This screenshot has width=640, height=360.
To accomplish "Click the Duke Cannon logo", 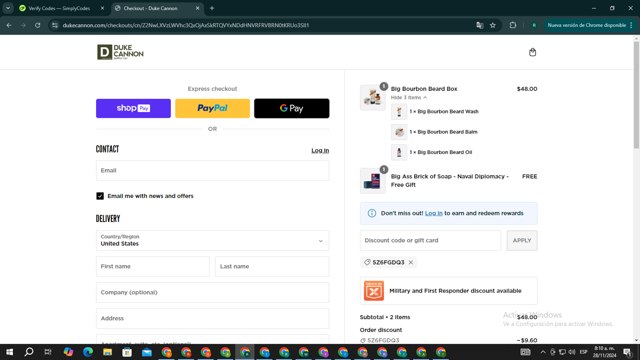I will [120, 52].
